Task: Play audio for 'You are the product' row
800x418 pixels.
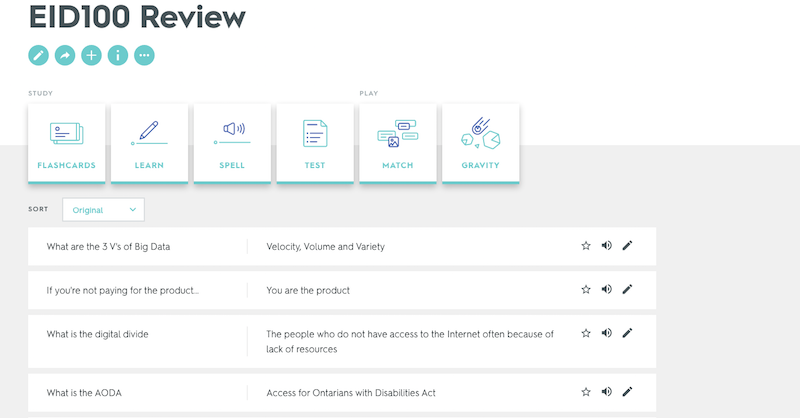Action: pos(607,289)
